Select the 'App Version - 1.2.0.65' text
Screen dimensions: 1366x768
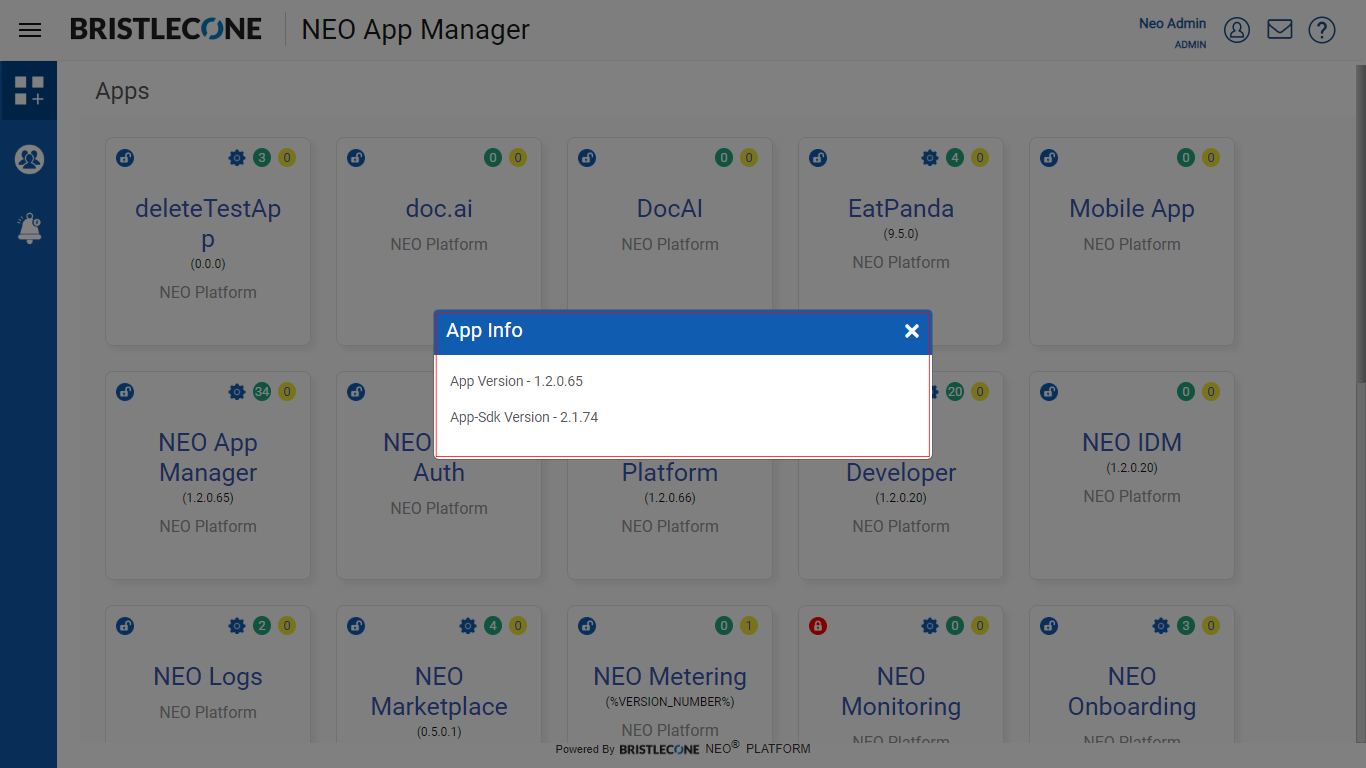point(516,381)
